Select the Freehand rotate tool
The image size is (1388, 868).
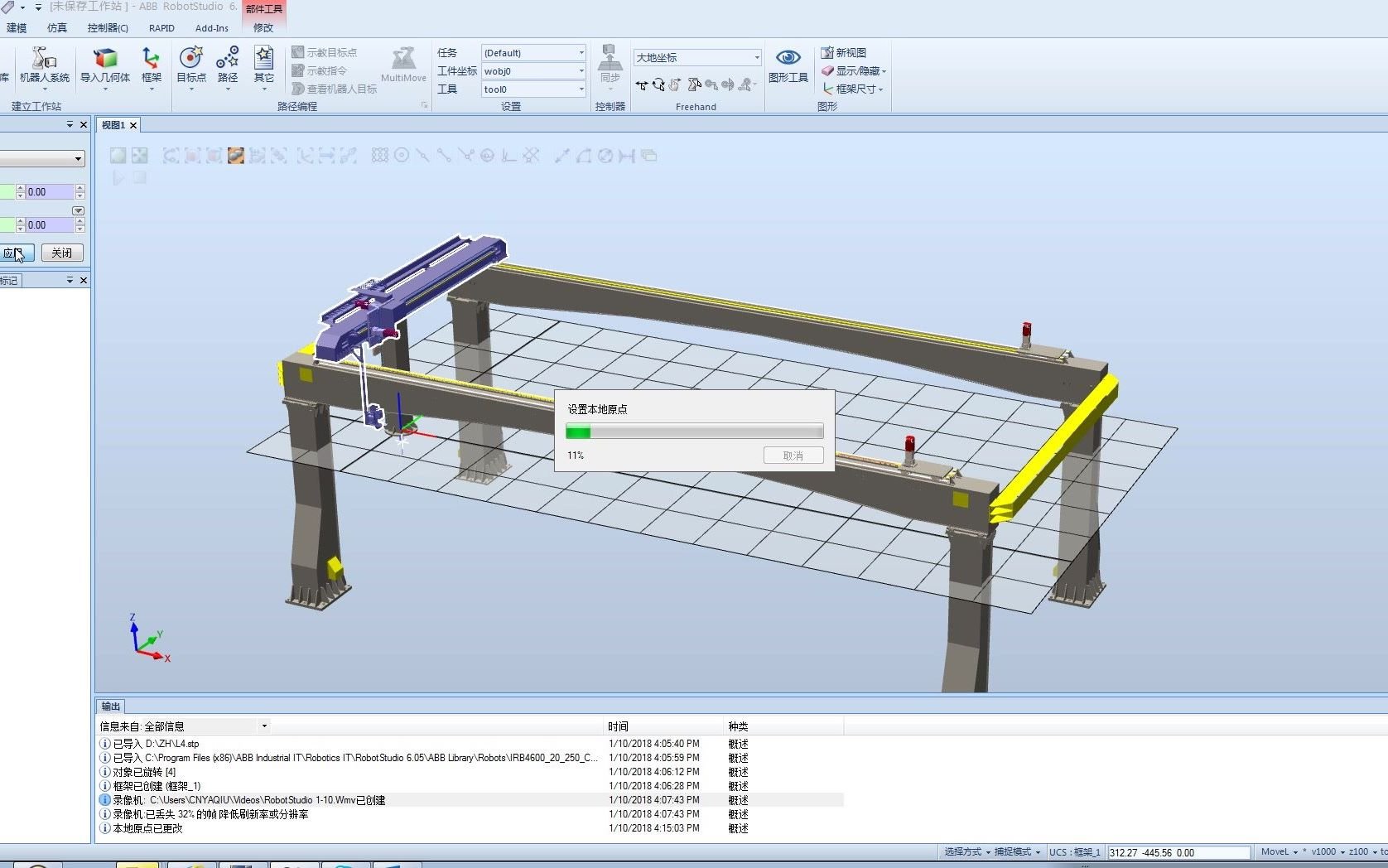[x=658, y=84]
